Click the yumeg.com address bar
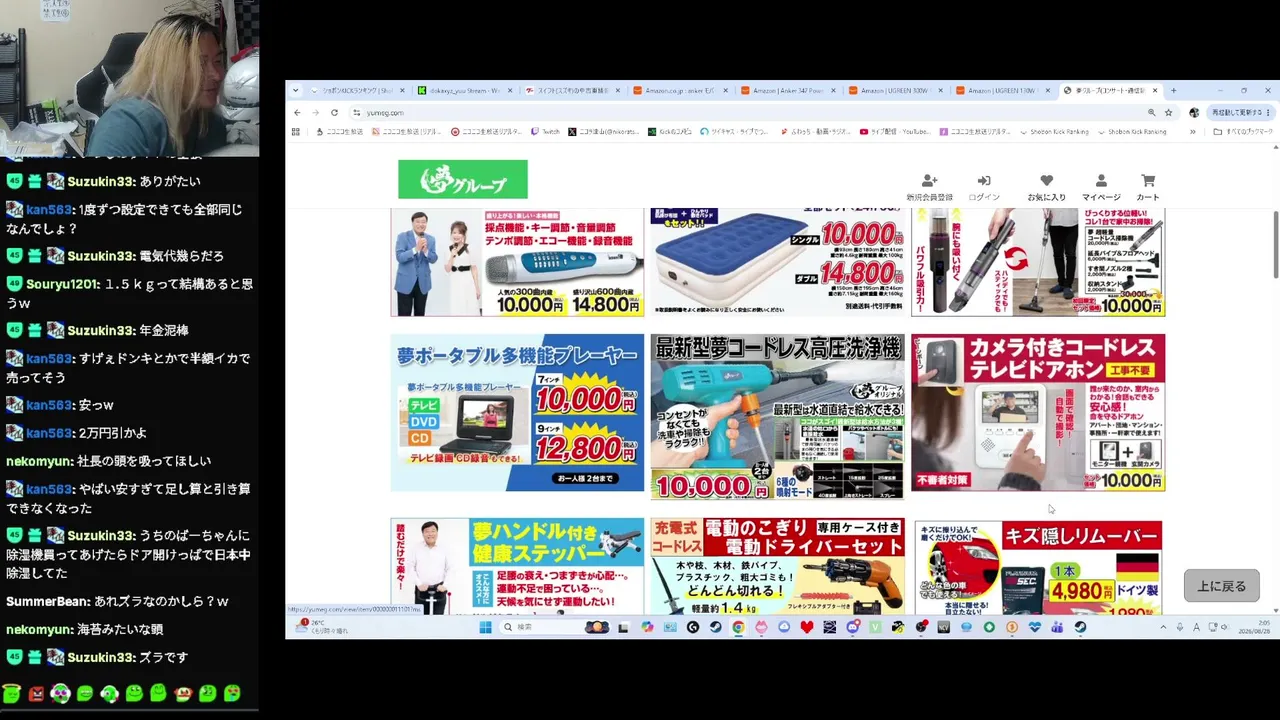The image size is (1280, 720). coord(750,112)
